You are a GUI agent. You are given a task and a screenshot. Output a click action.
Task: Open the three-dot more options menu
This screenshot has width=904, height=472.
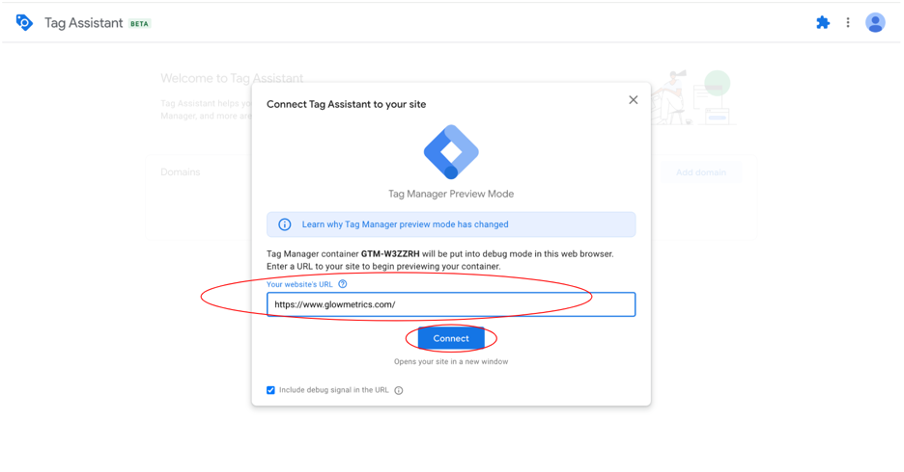point(848,22)
